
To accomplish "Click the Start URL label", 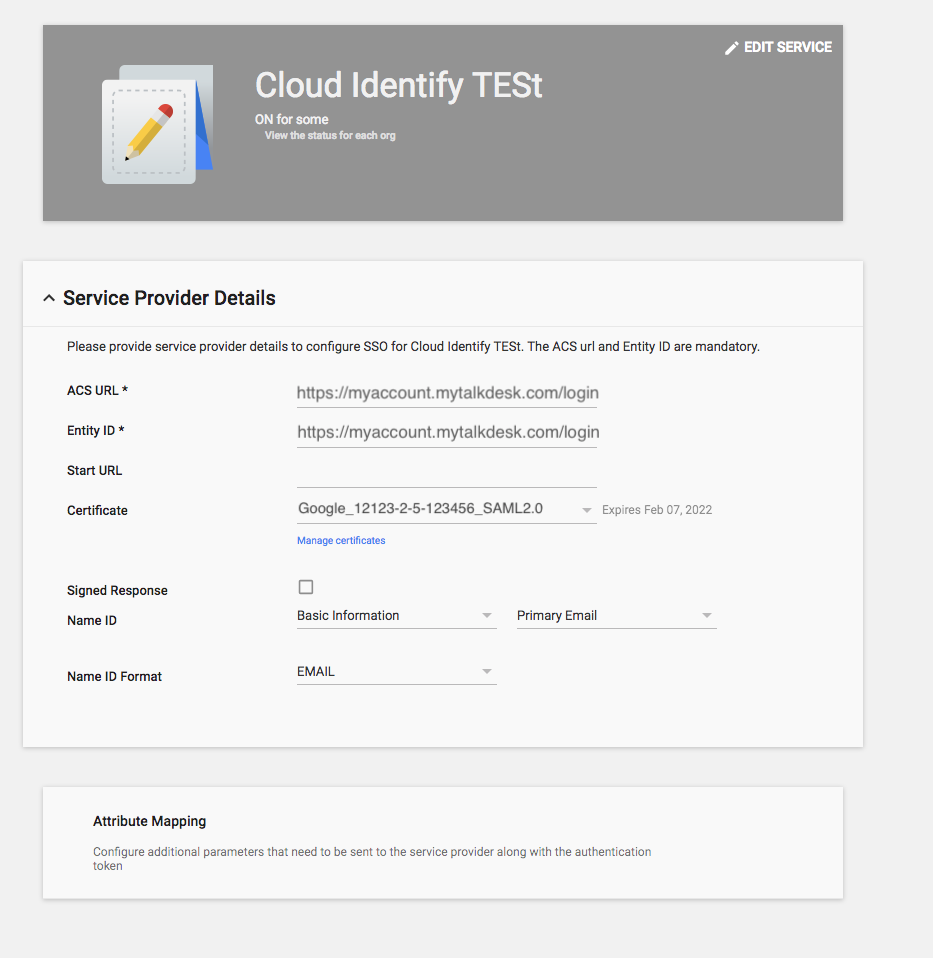I will click(95, 471).
